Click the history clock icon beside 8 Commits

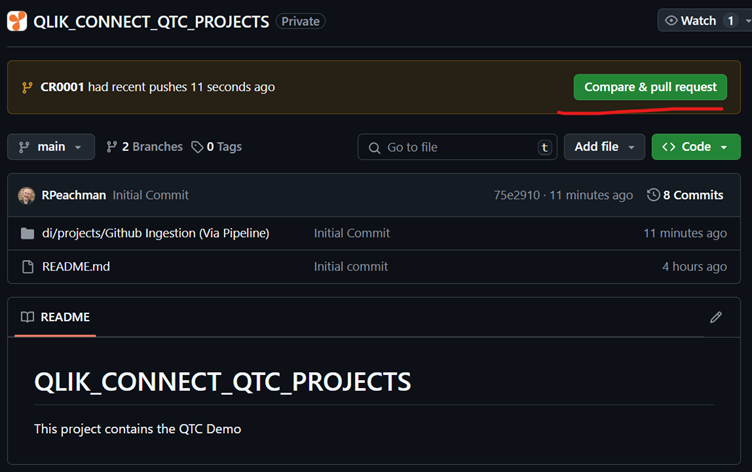tap(653, 195)
